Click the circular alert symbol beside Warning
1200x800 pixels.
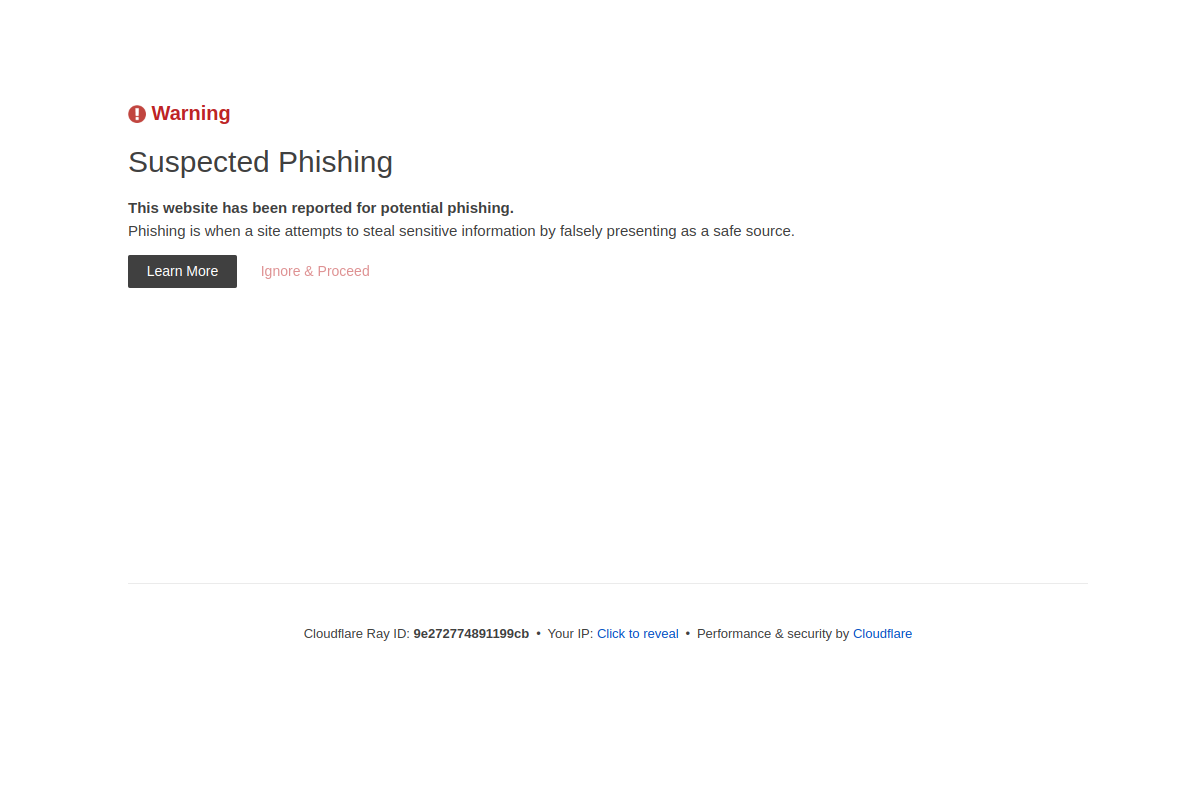(136, 113)
